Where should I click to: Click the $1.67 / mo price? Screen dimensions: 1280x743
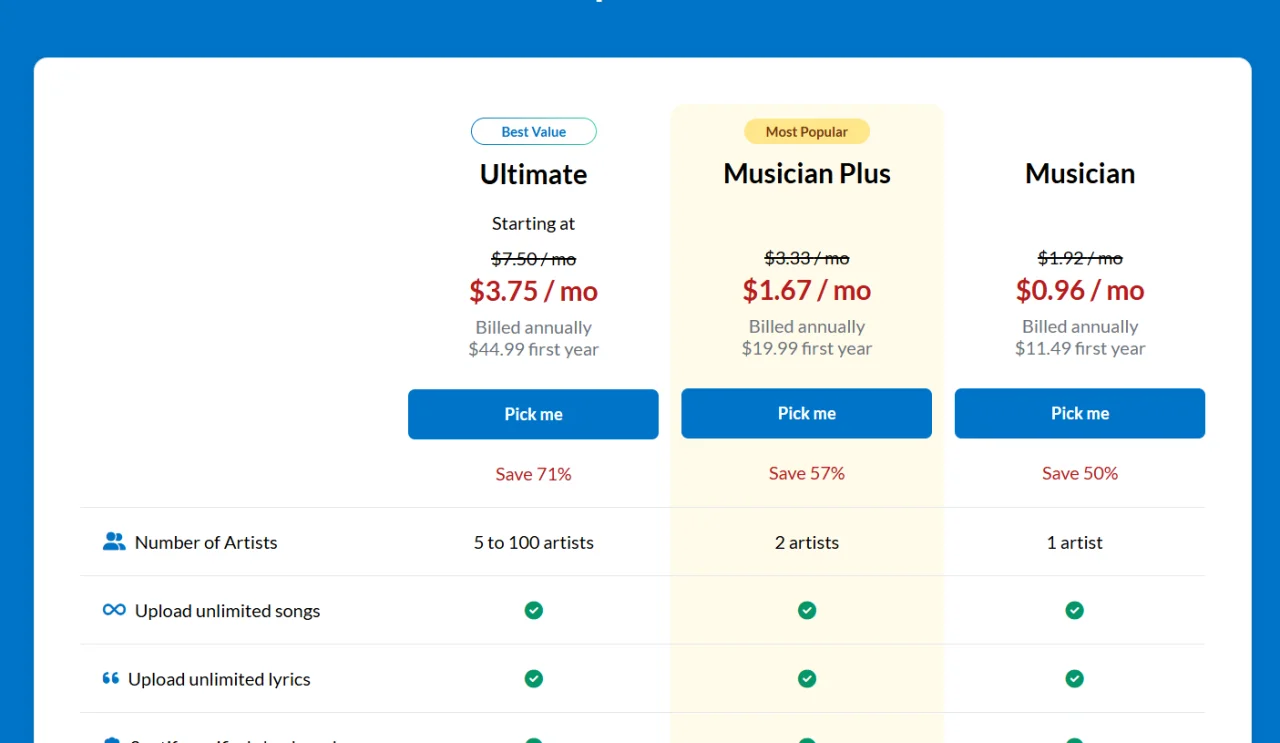807,290
